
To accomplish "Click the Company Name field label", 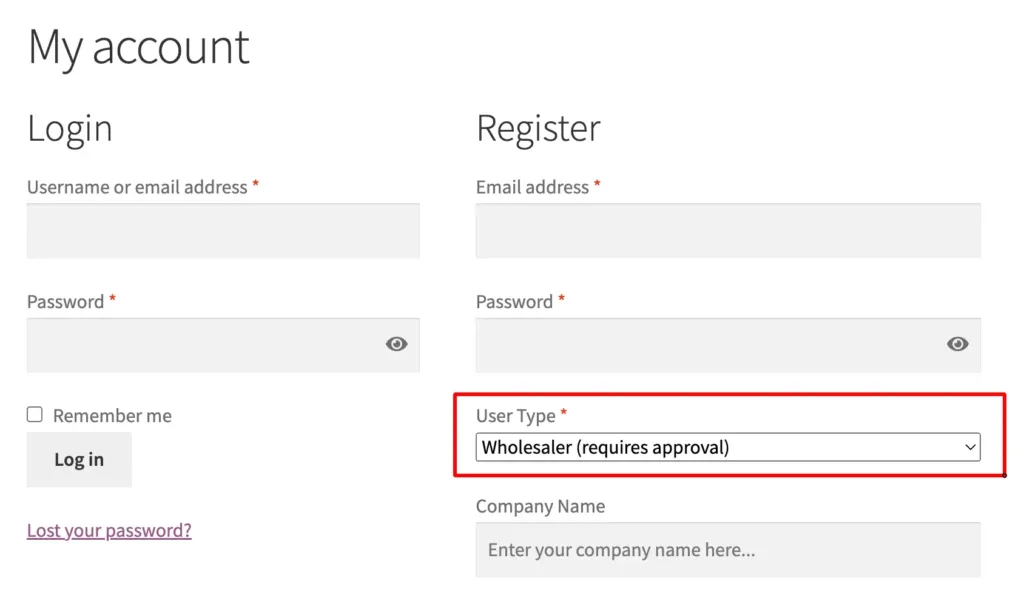I will click(x=540, y=506).
